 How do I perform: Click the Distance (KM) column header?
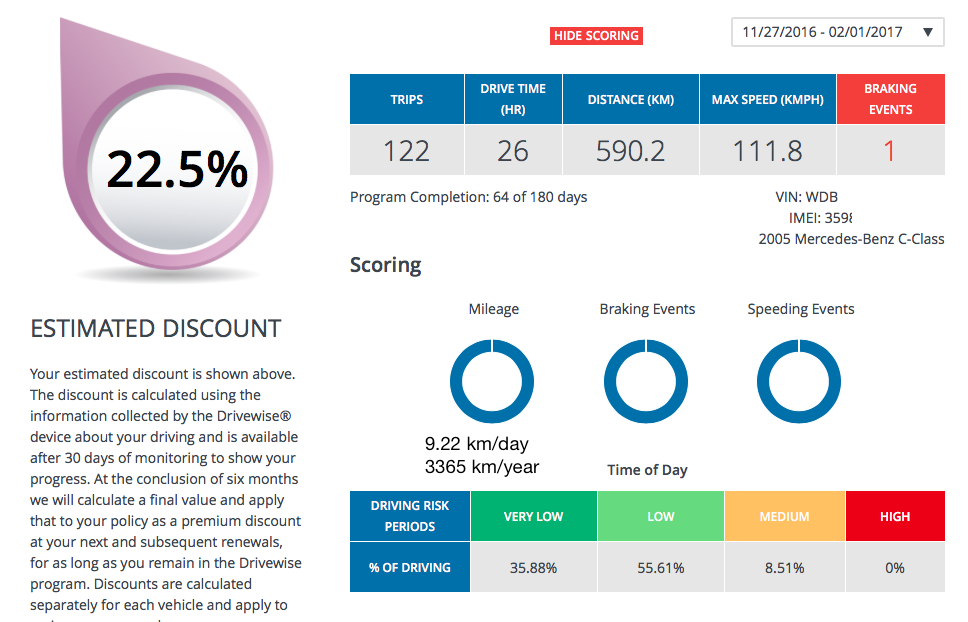click(x=631, y=98)
